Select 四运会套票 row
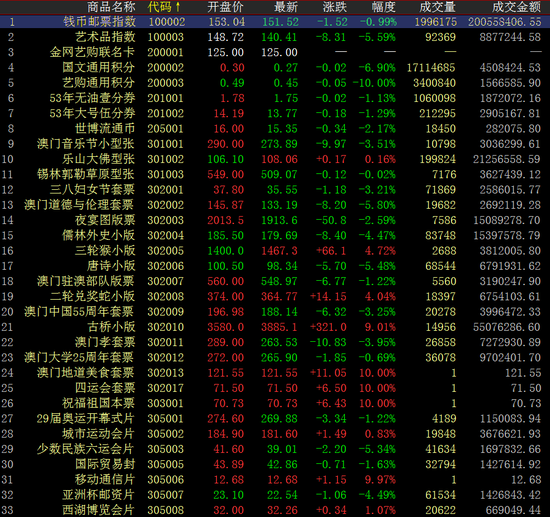 pos(275,388)
